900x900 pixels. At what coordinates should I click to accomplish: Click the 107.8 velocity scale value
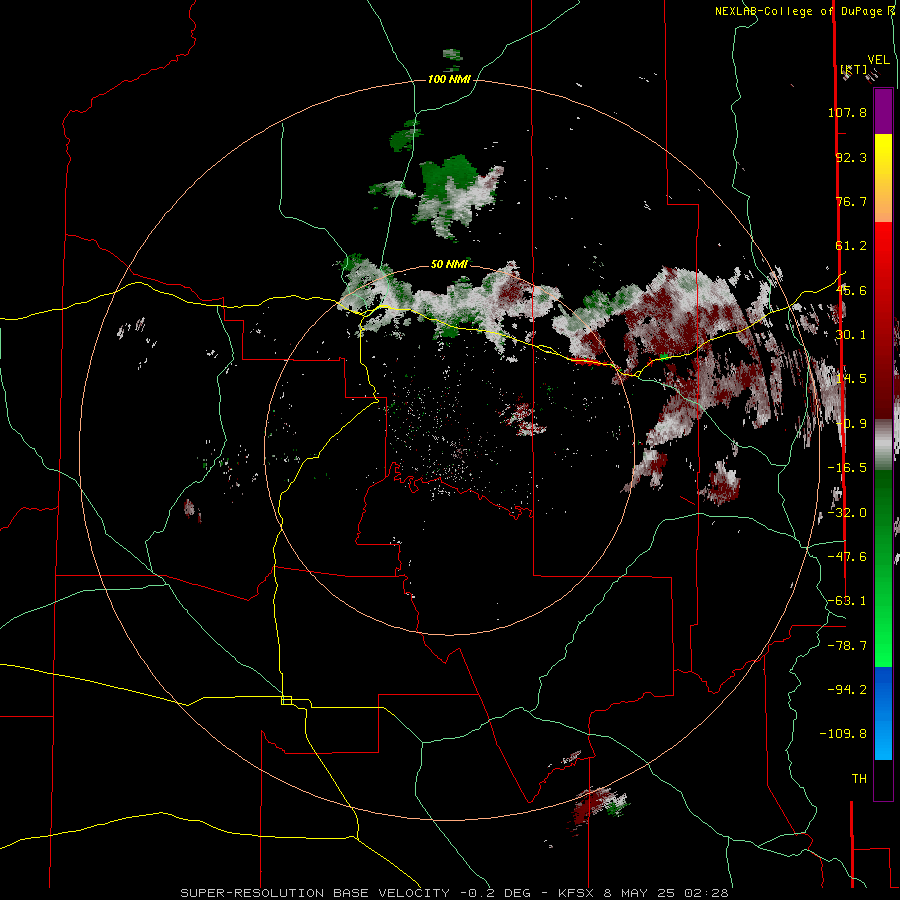pos(847,112)
